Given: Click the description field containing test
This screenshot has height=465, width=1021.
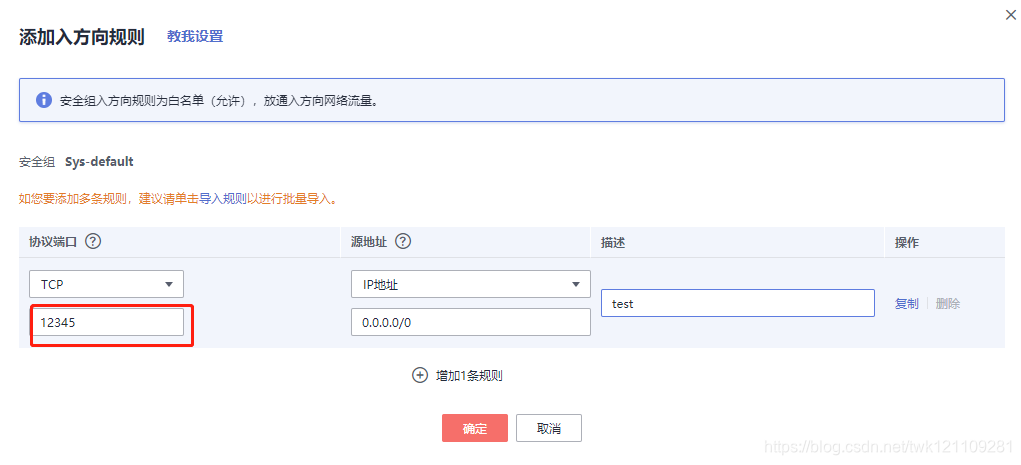Looking at the screenshot, I should coord(738,303).
